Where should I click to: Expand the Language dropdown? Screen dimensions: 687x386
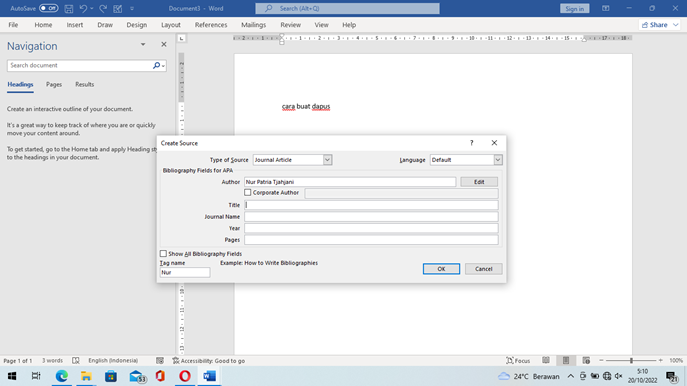[498, 160]
